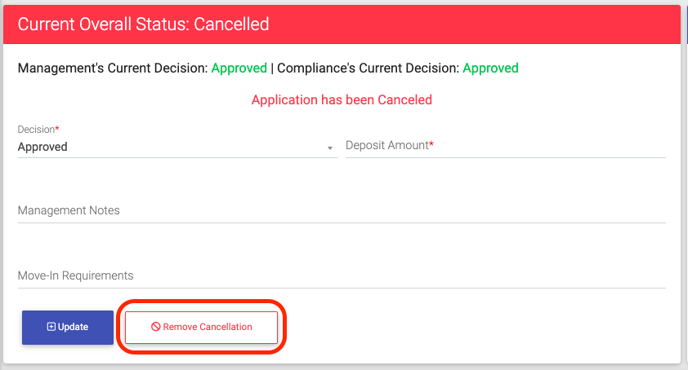Screen dimensions: 688x370
Task: Focus the Deposit Amount input field
Action: click(x=505, y=146)
